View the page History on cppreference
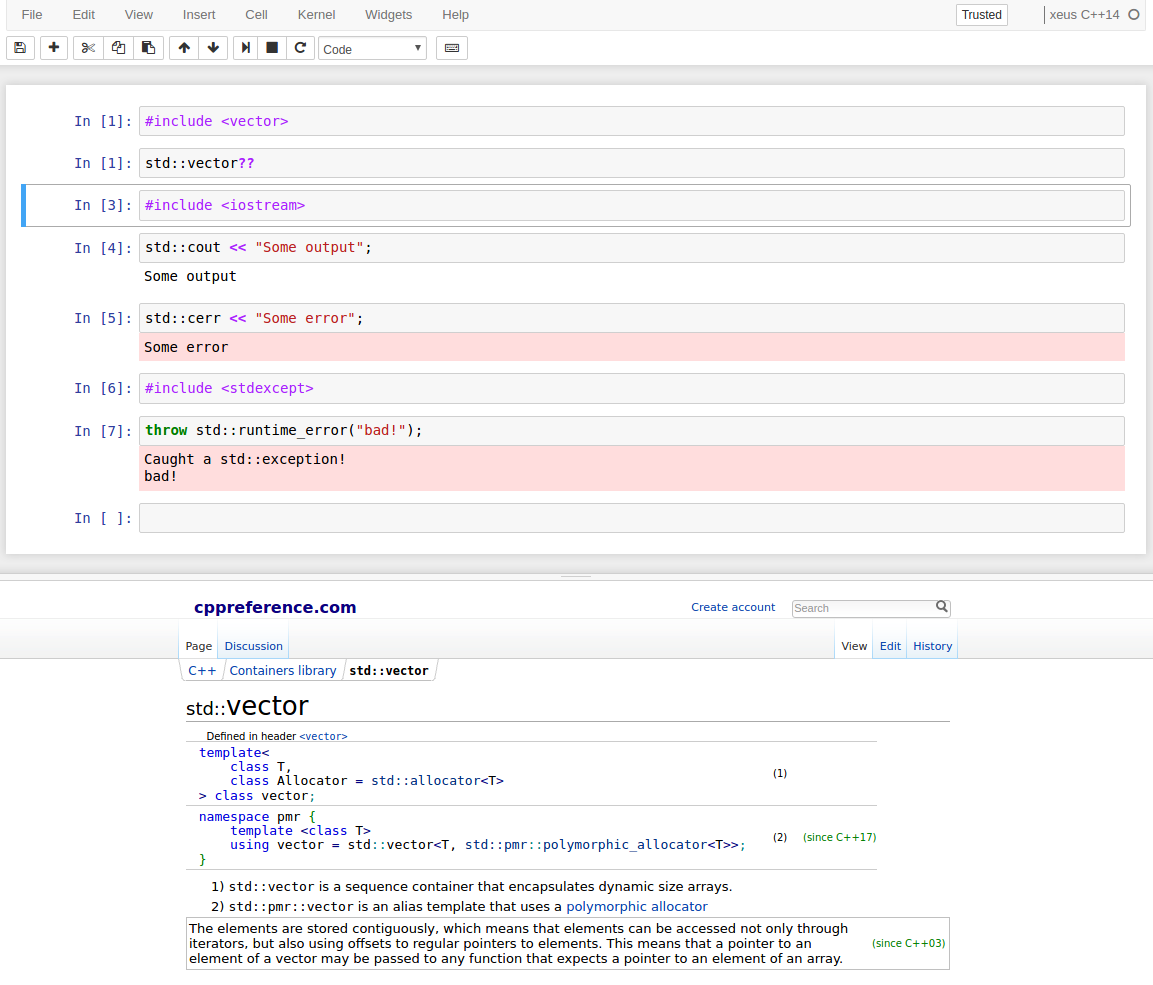Image resolution: width=1153 pixels, height=985 pixels. (932, 645)
